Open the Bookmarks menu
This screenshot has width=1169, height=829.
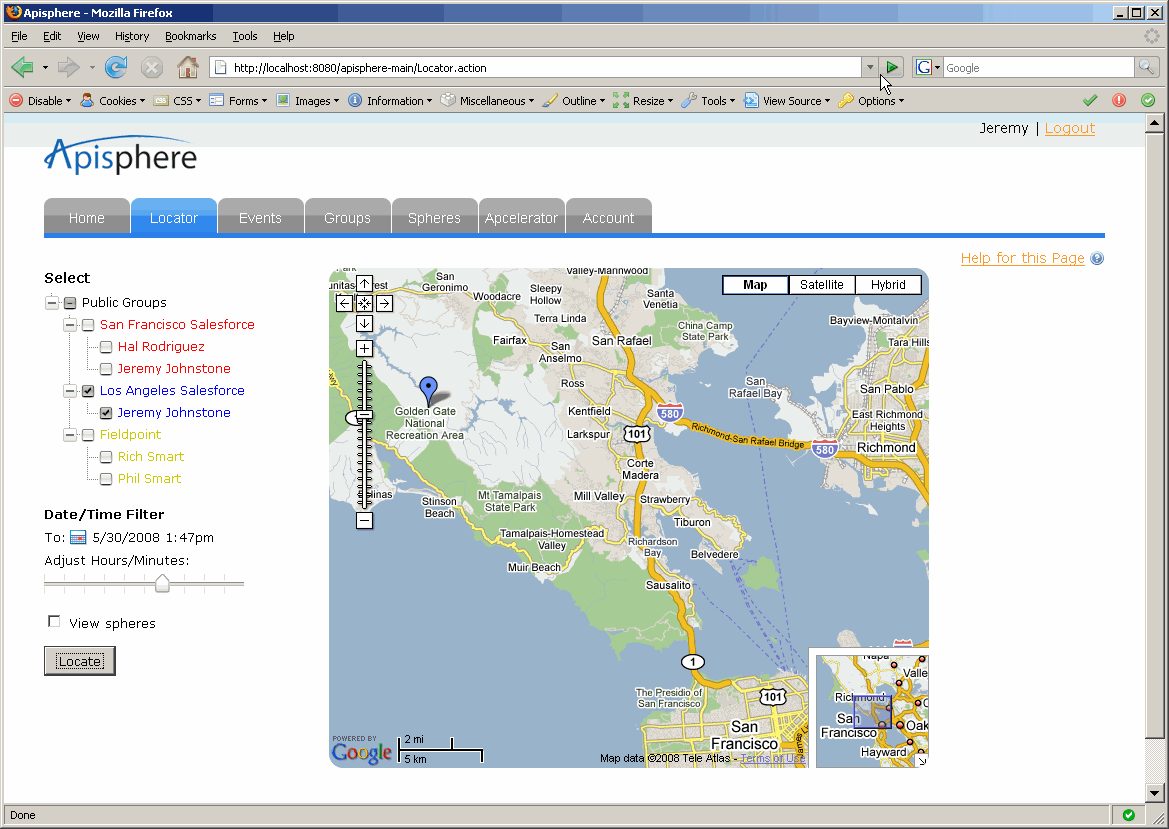[x=191, y=36]
